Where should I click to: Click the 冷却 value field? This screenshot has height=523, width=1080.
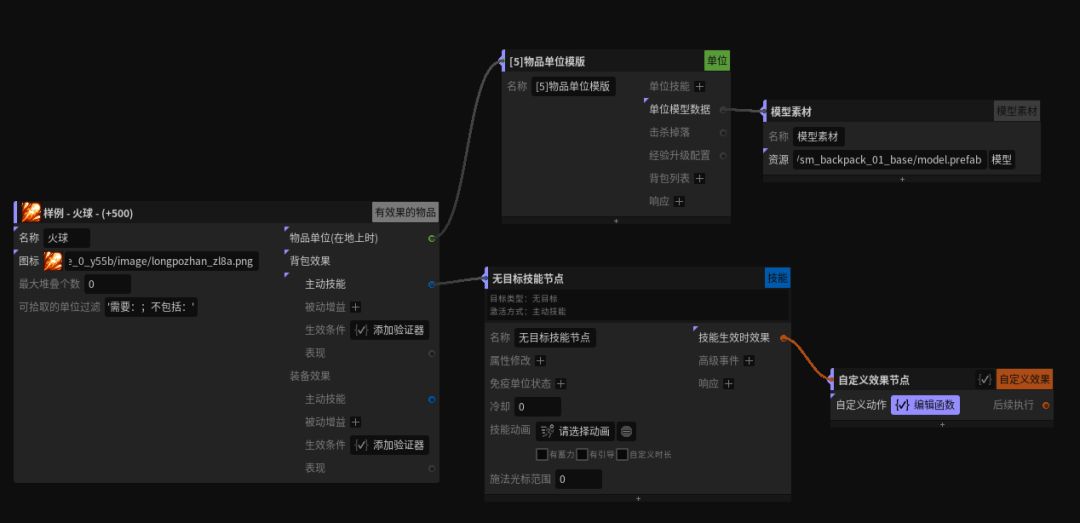click(537, 407)
